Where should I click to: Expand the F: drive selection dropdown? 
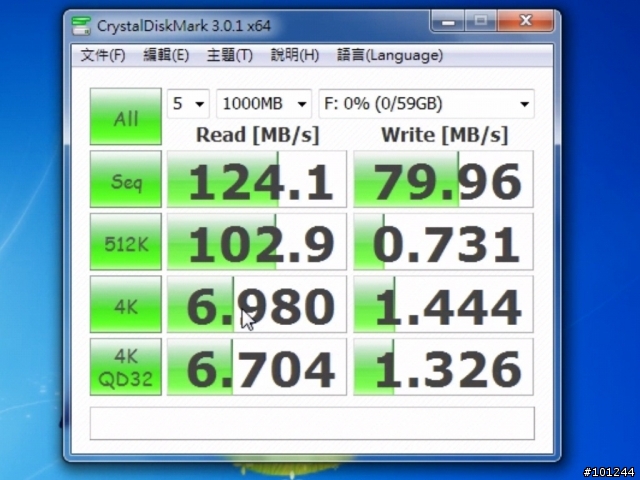(427, 104)
